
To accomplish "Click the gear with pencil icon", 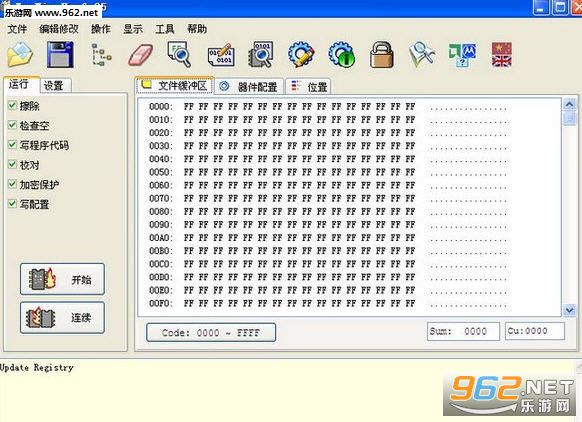I will pyautogui.click(x=301, y=55).
